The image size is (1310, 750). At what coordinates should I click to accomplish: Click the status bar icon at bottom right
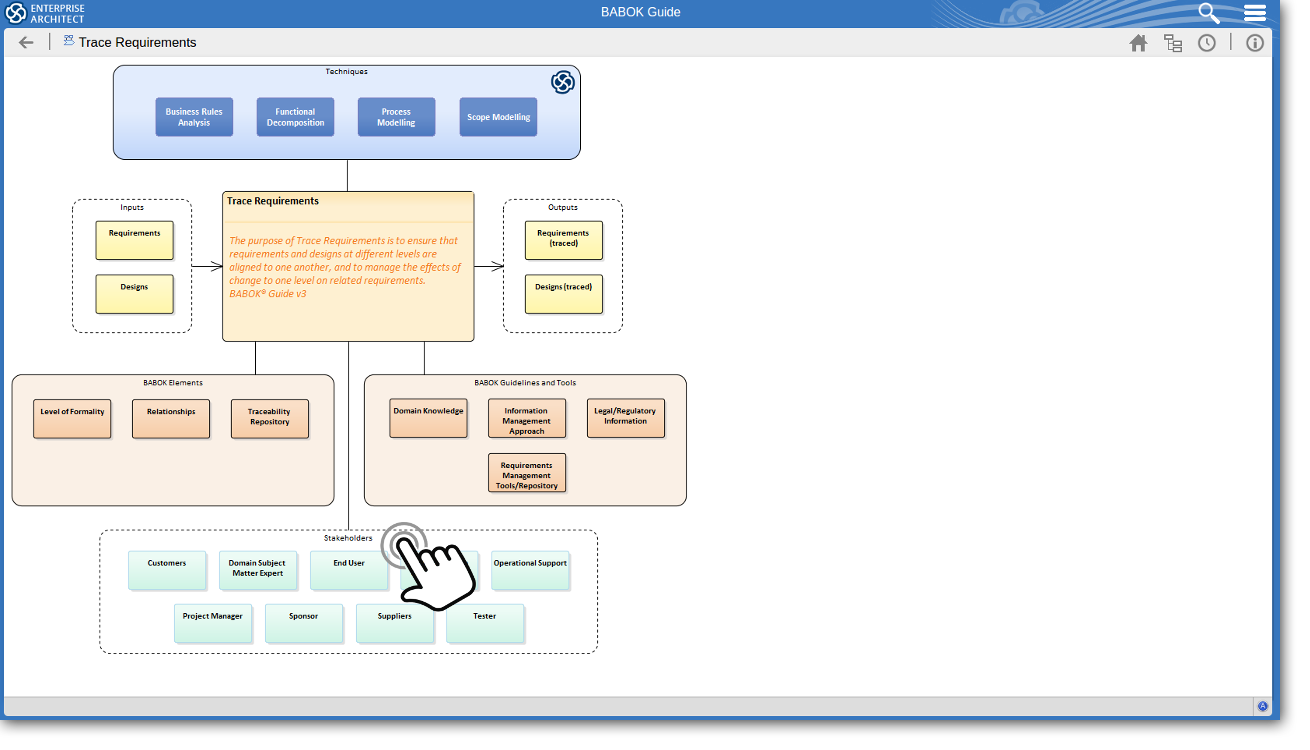click(1262, 706)
